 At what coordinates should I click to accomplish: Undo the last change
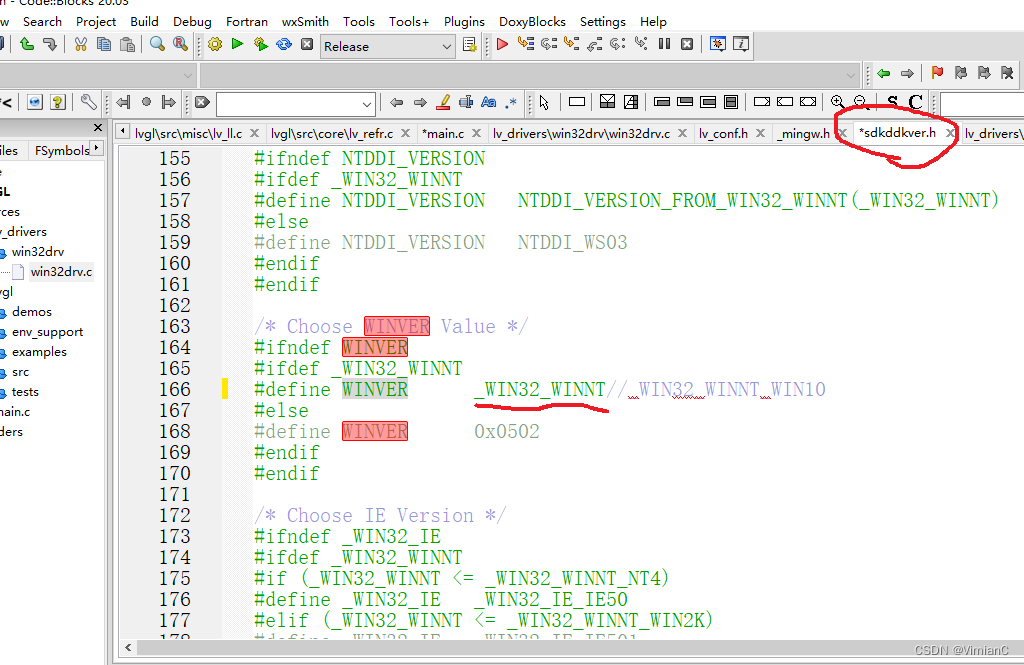pyautogui.click(x=27, y=44)
